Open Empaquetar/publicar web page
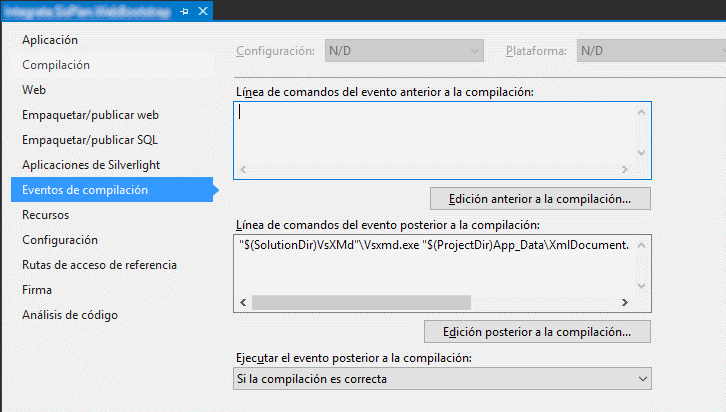726x412 pixels. (90, 115)
